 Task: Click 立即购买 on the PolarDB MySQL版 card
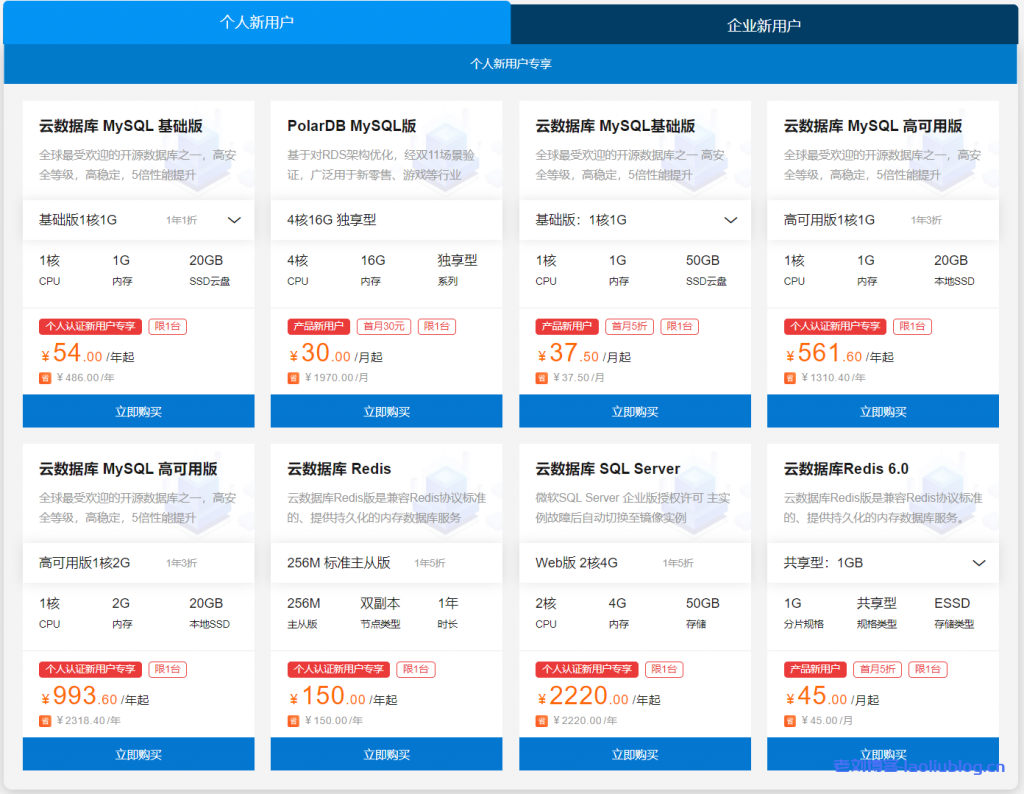[x=386, y=411]
